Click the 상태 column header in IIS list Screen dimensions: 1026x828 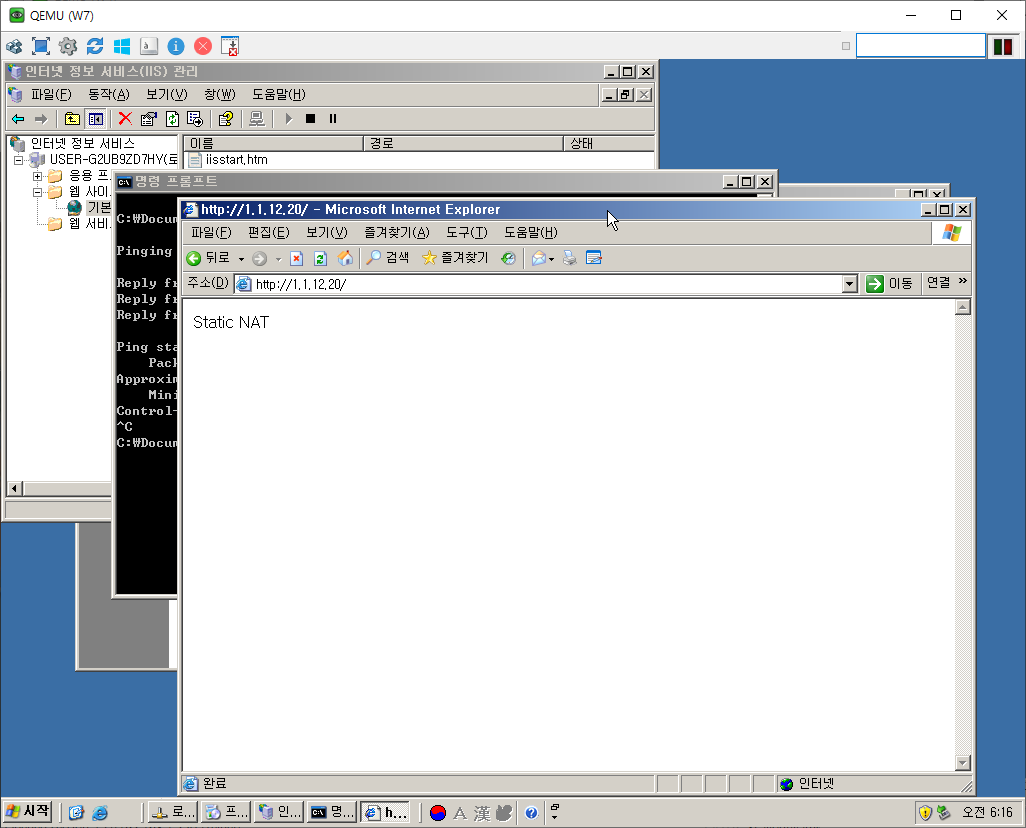tap(609, 143)
